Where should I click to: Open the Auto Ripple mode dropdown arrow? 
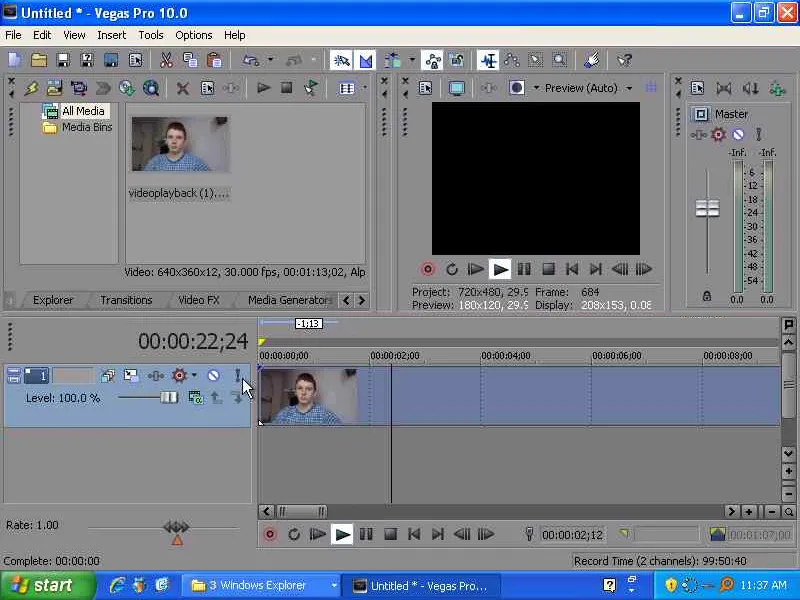412,60
